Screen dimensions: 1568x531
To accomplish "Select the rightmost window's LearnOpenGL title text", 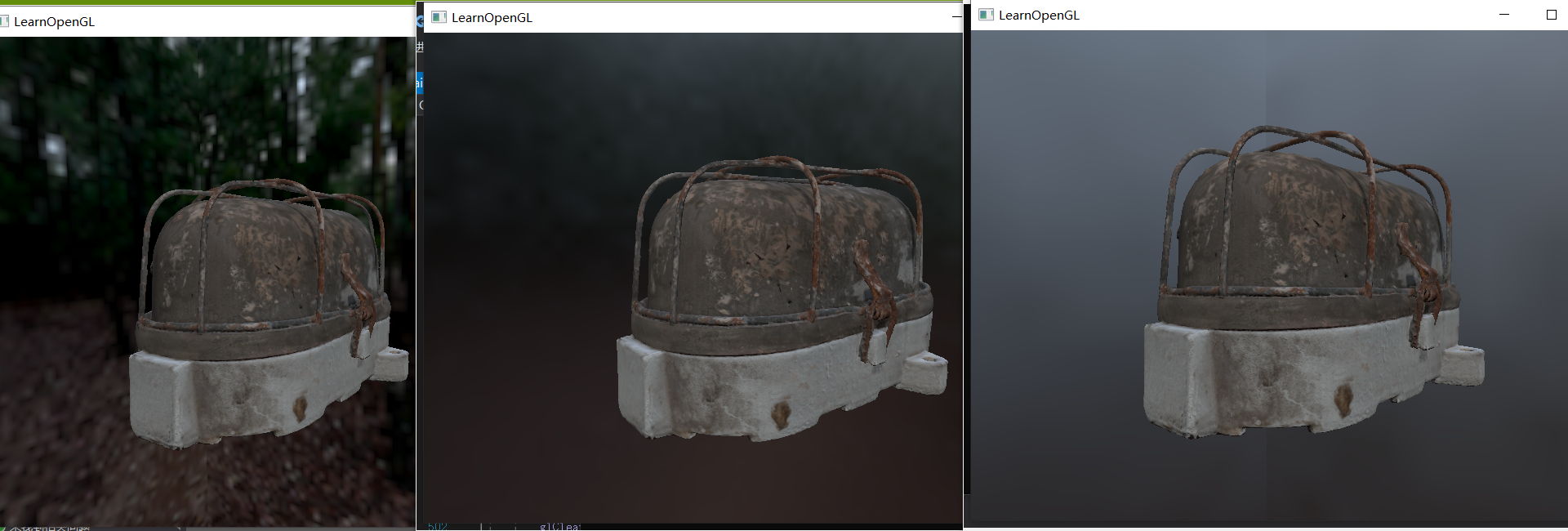I will 1039,16.
